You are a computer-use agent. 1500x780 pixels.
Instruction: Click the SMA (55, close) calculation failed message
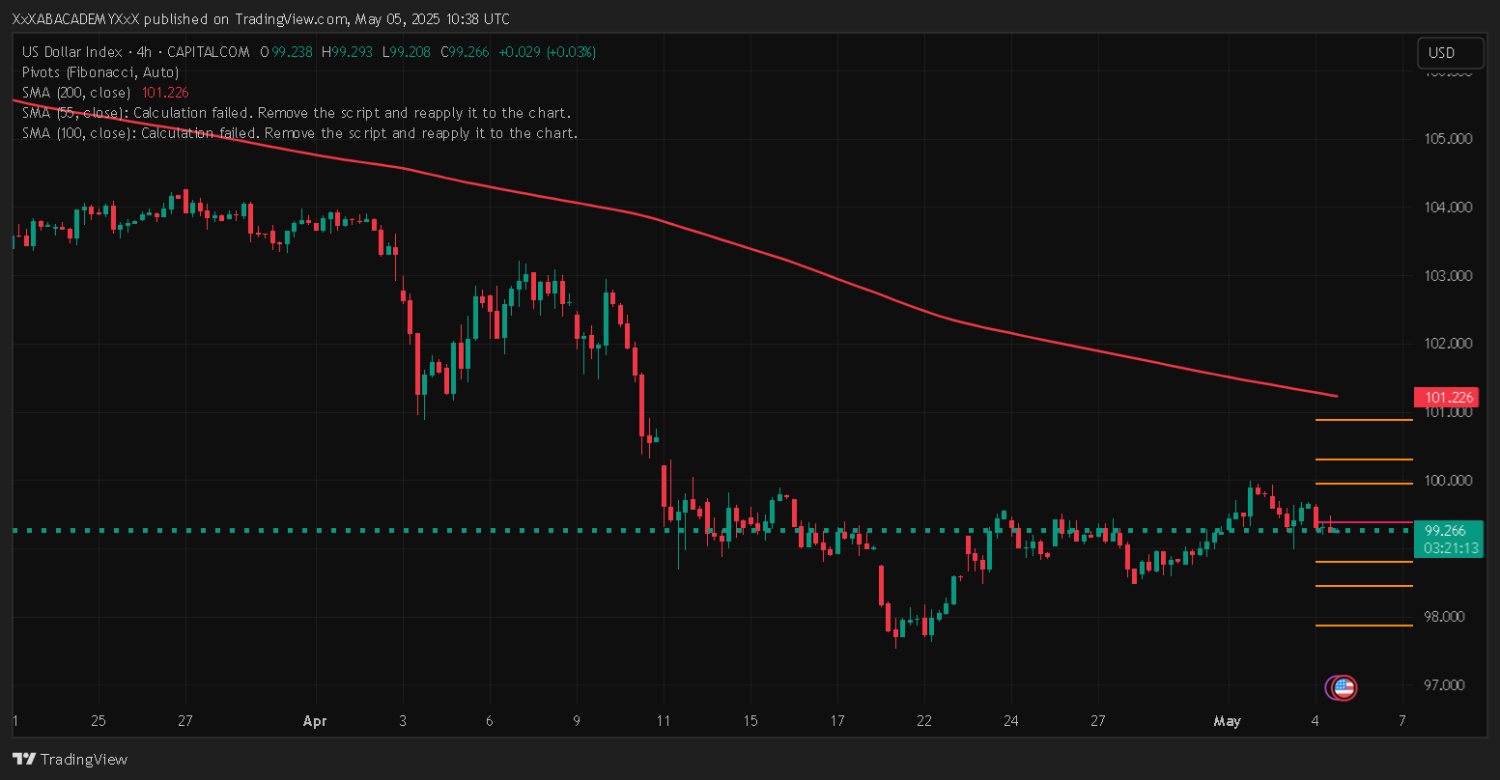[295, 113]
